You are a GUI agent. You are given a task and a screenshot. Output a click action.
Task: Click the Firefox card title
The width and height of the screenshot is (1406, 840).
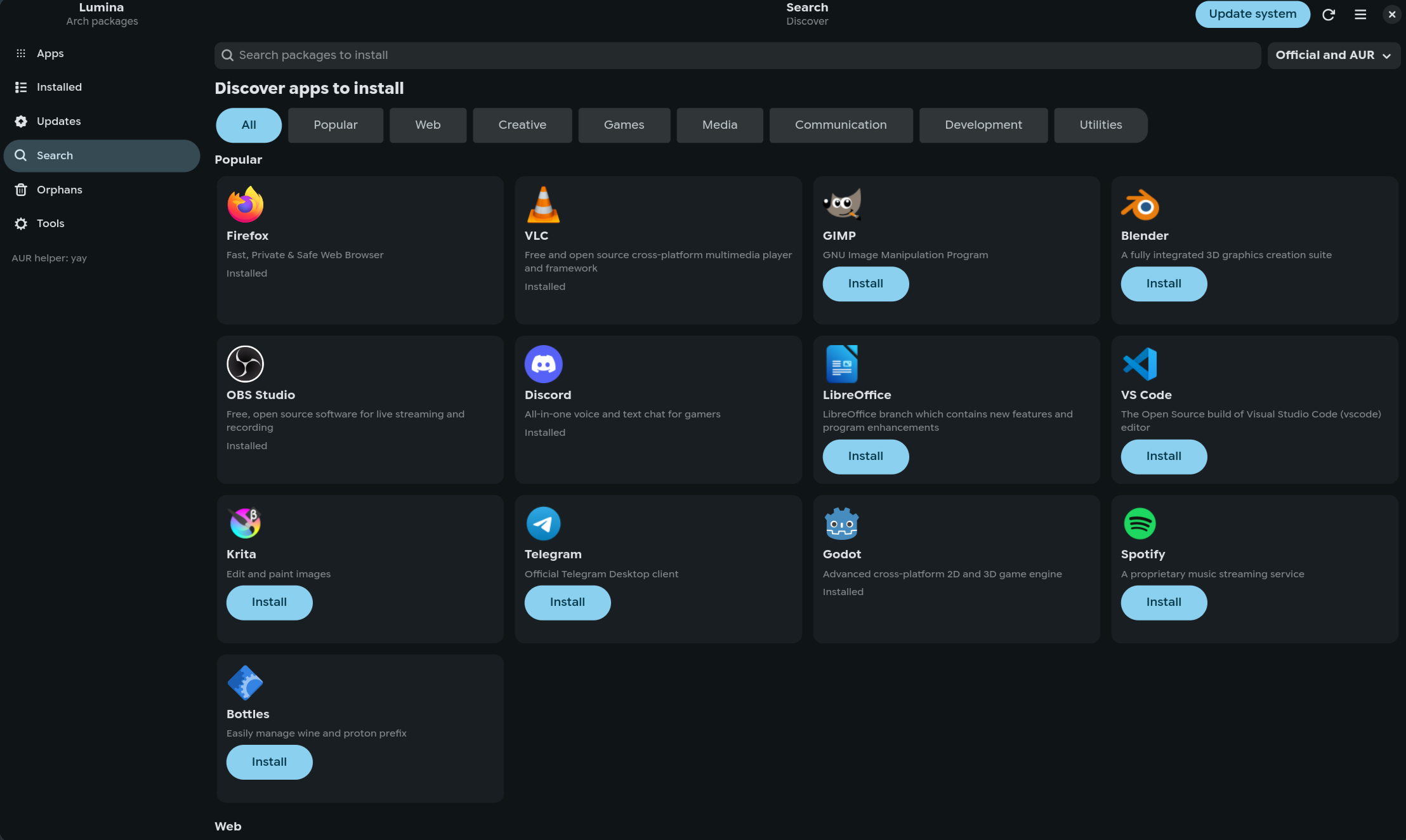pos(247,235)
